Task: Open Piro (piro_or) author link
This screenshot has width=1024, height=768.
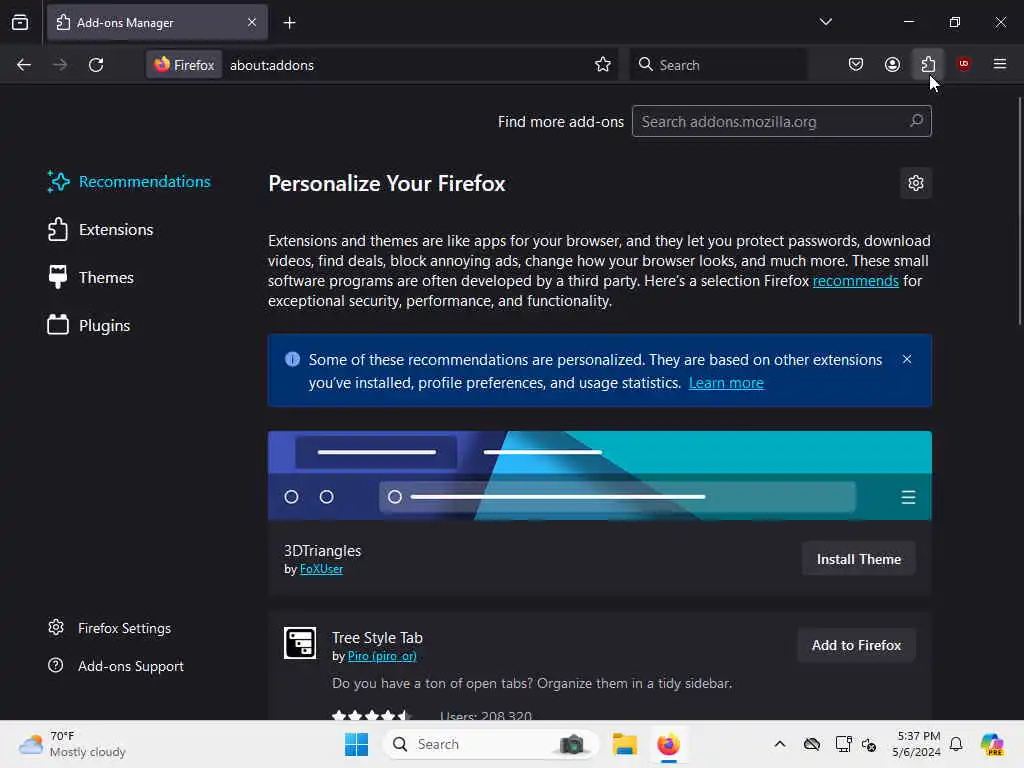Action: [x=382, y=656]
